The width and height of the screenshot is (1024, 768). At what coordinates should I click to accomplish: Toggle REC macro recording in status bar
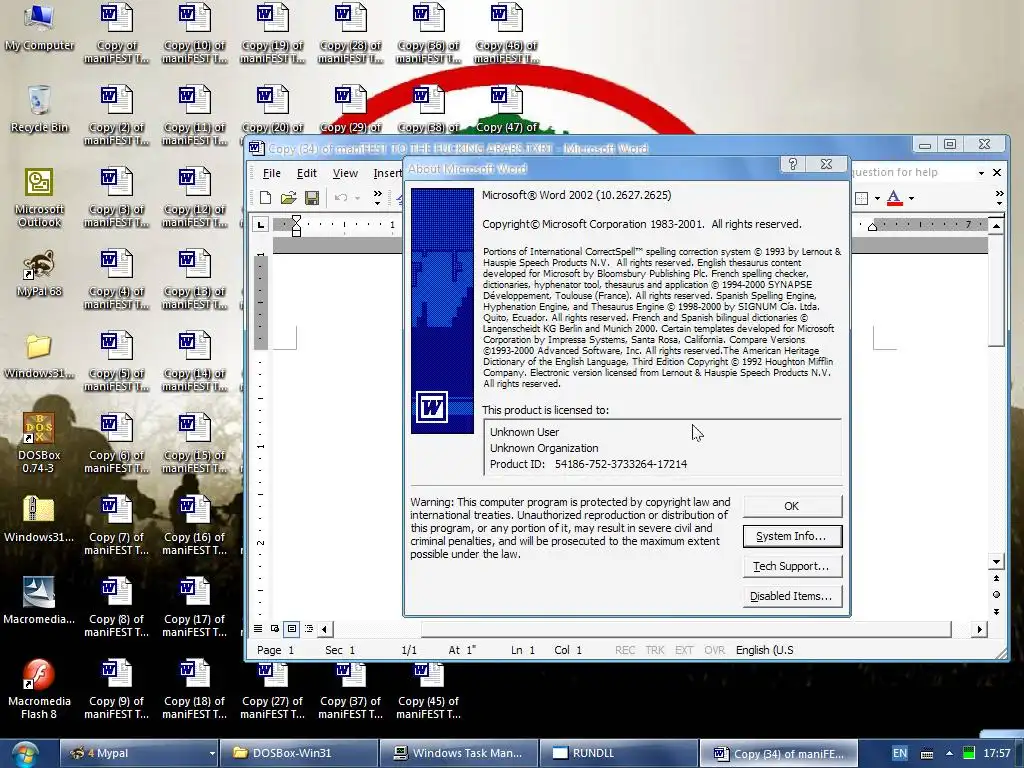(625, 650)
